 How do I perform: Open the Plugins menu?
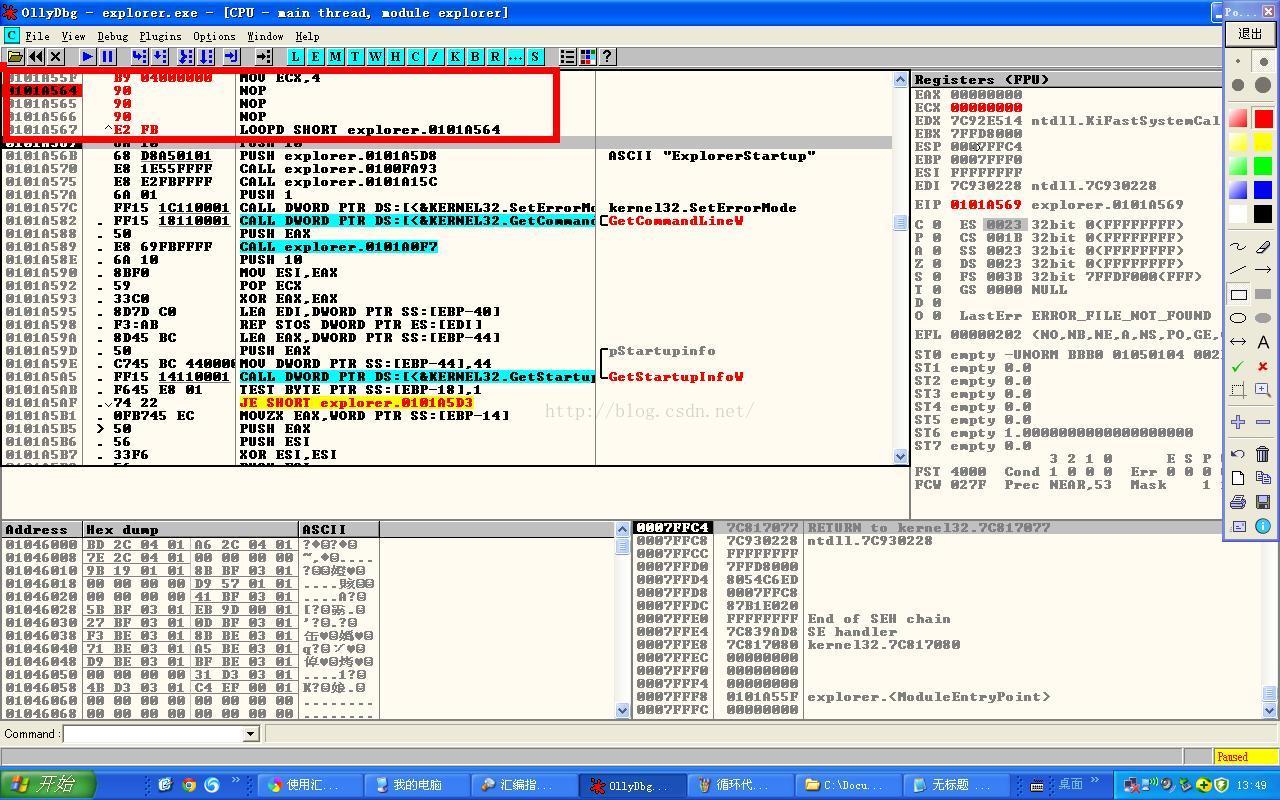[x=160, y=36]
